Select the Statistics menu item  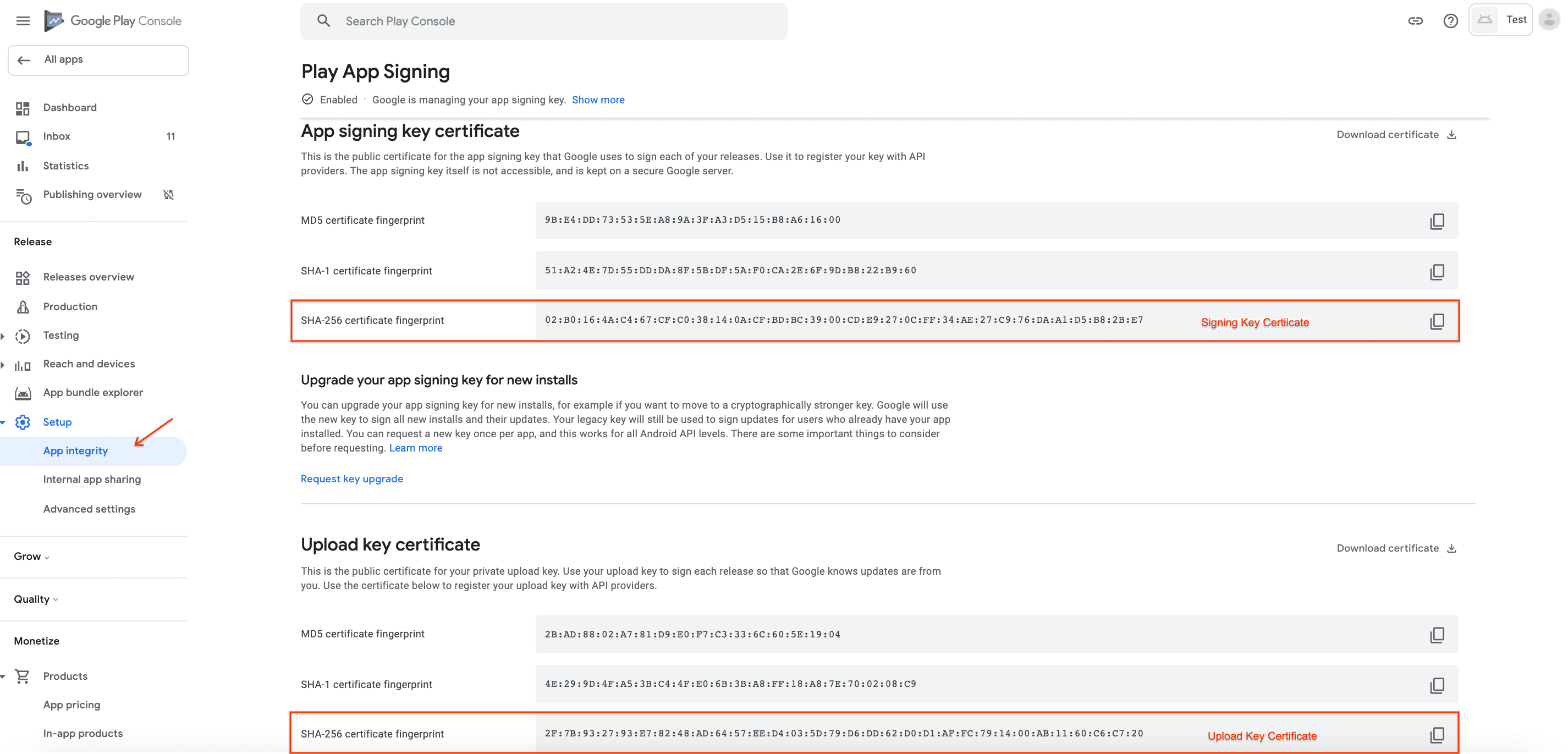pyautogui.click(x=65, y=165)
